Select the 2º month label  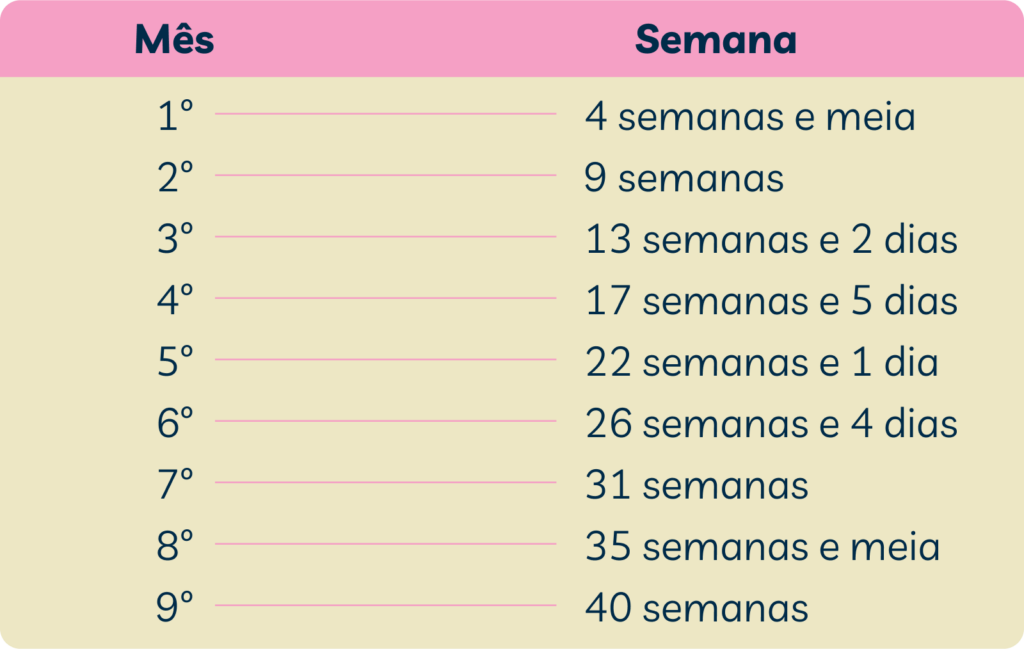click(176, 177)
